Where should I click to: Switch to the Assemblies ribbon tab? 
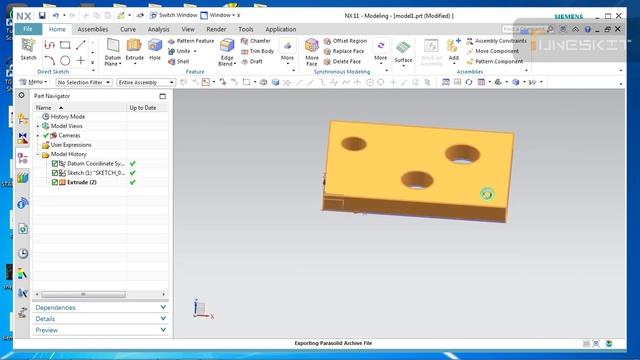(x=93, y=29)
